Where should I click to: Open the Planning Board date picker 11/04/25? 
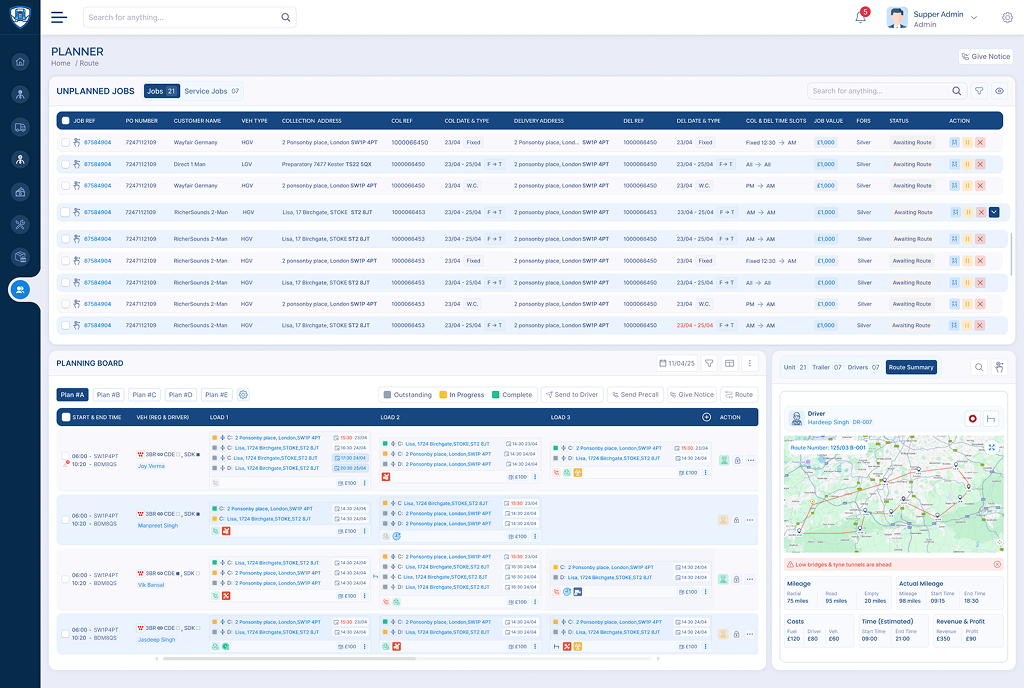tap(676, 364)
